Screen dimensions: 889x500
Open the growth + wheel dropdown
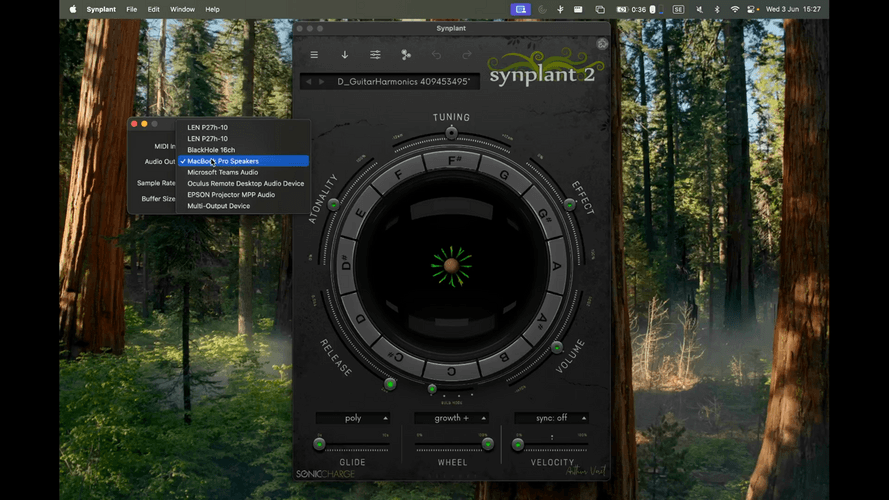[x=451, y=418]
